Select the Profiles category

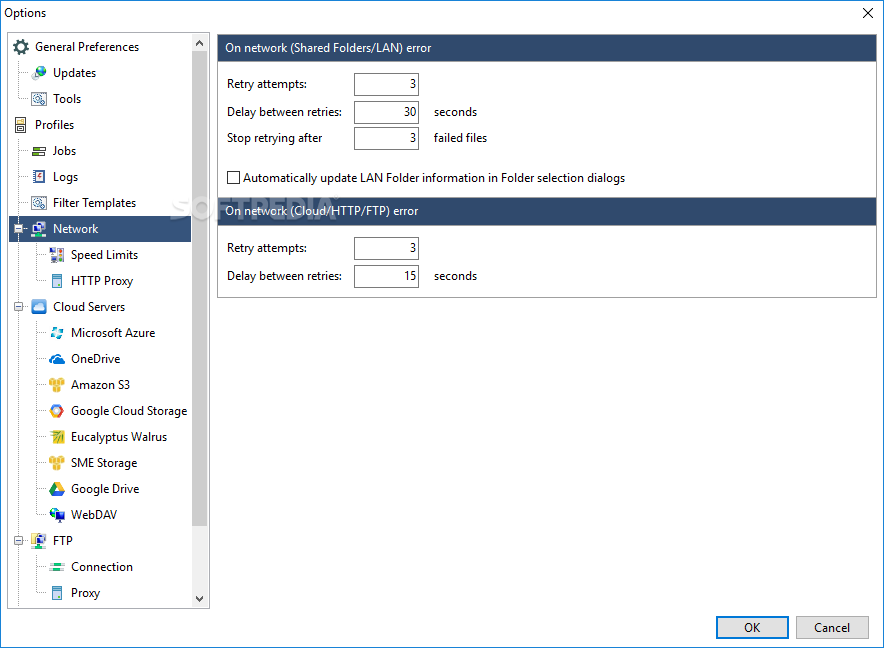click(55, 125)
